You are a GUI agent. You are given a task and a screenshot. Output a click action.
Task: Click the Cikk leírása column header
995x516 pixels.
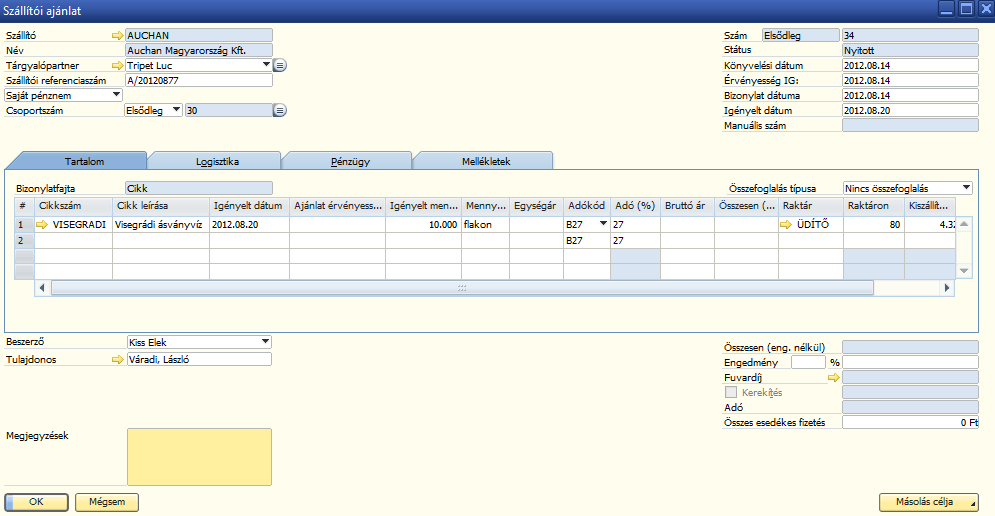(x=161, y=206)
